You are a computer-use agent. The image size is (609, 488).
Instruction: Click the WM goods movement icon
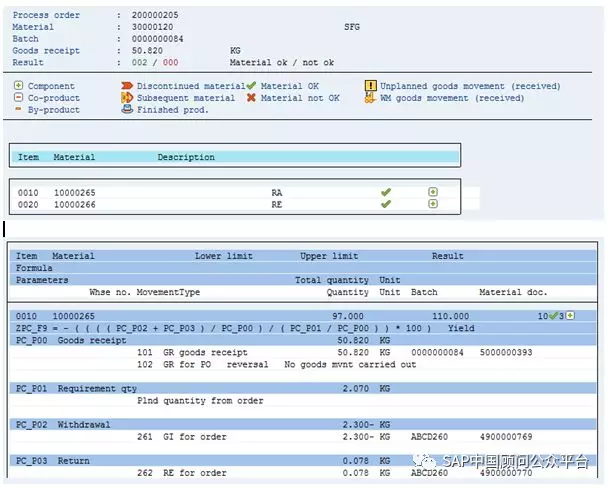pos(371,98)
